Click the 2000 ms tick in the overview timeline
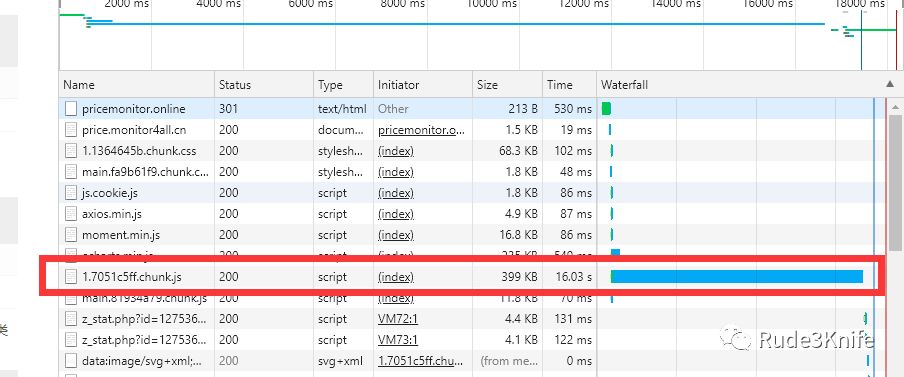The width and height of the screenshot is (904, 377). point(126,5)
